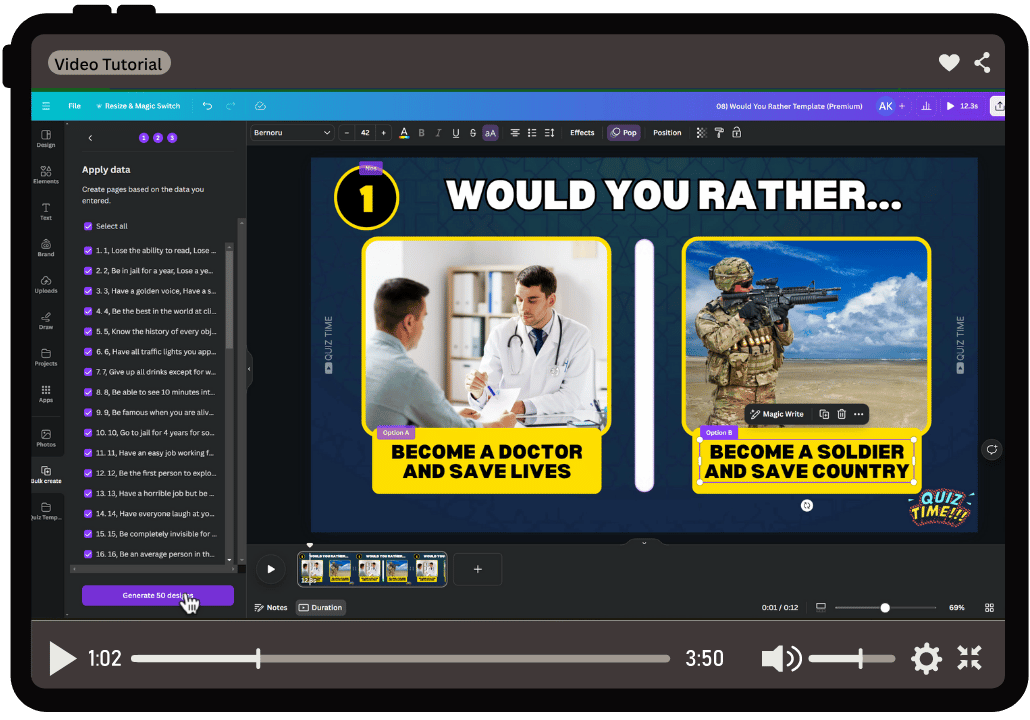Screen dimensions: 1030x720
Task: Add collaborator with plus icon
Action: (x=902, y=106)
